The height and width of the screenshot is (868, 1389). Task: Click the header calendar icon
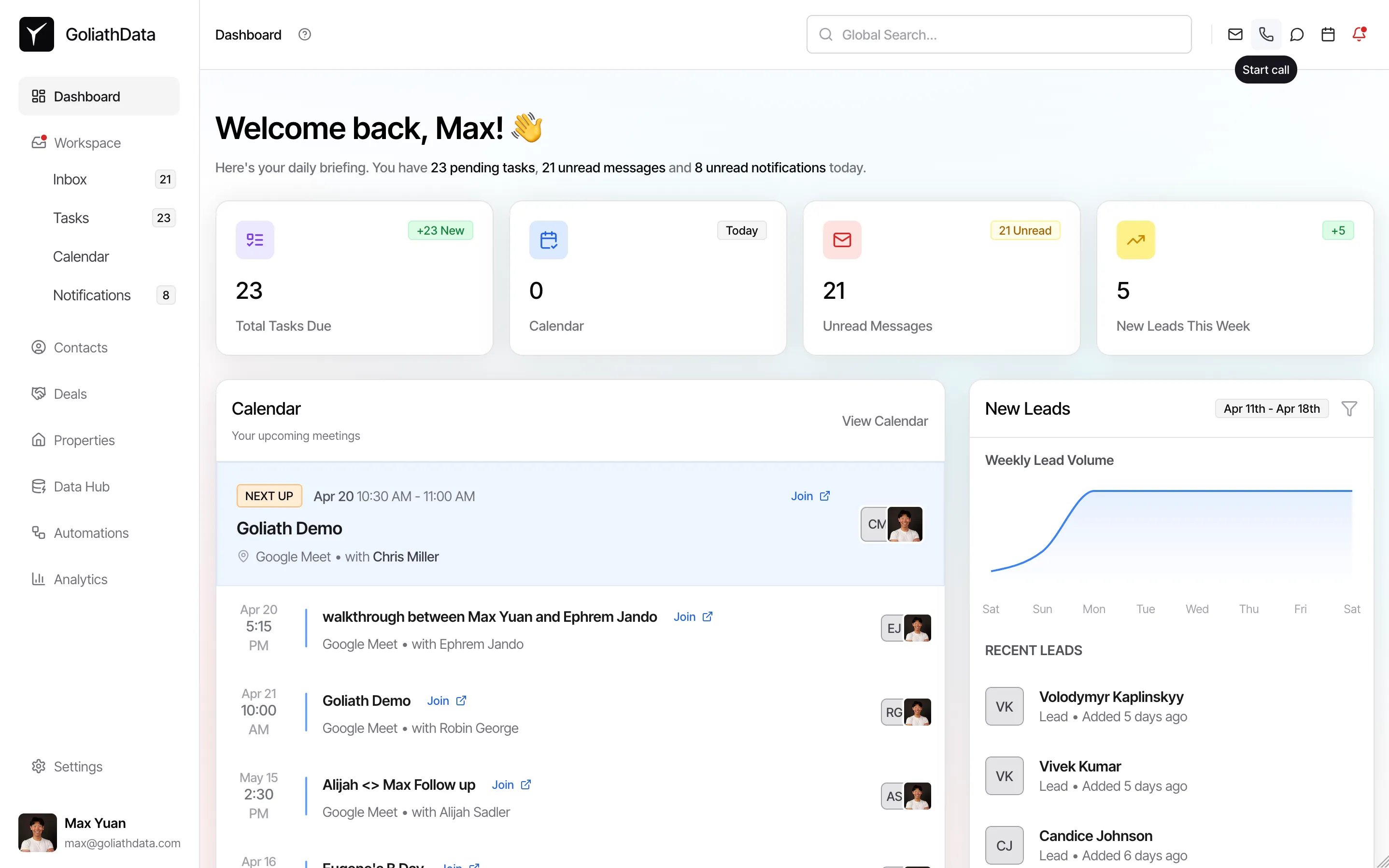[x=1328, y=34]
